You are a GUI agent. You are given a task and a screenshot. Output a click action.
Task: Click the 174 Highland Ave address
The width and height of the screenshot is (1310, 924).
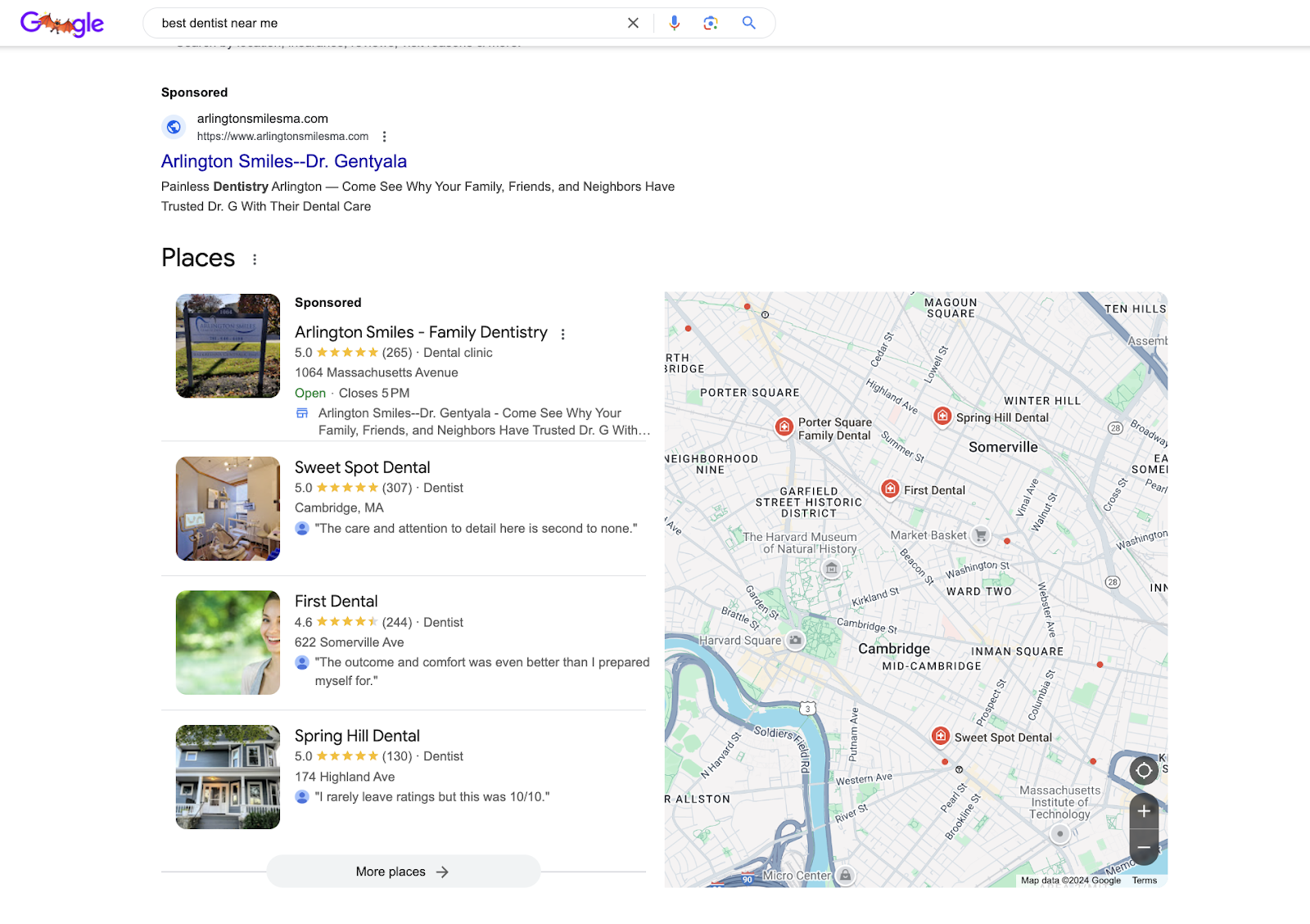345,777
